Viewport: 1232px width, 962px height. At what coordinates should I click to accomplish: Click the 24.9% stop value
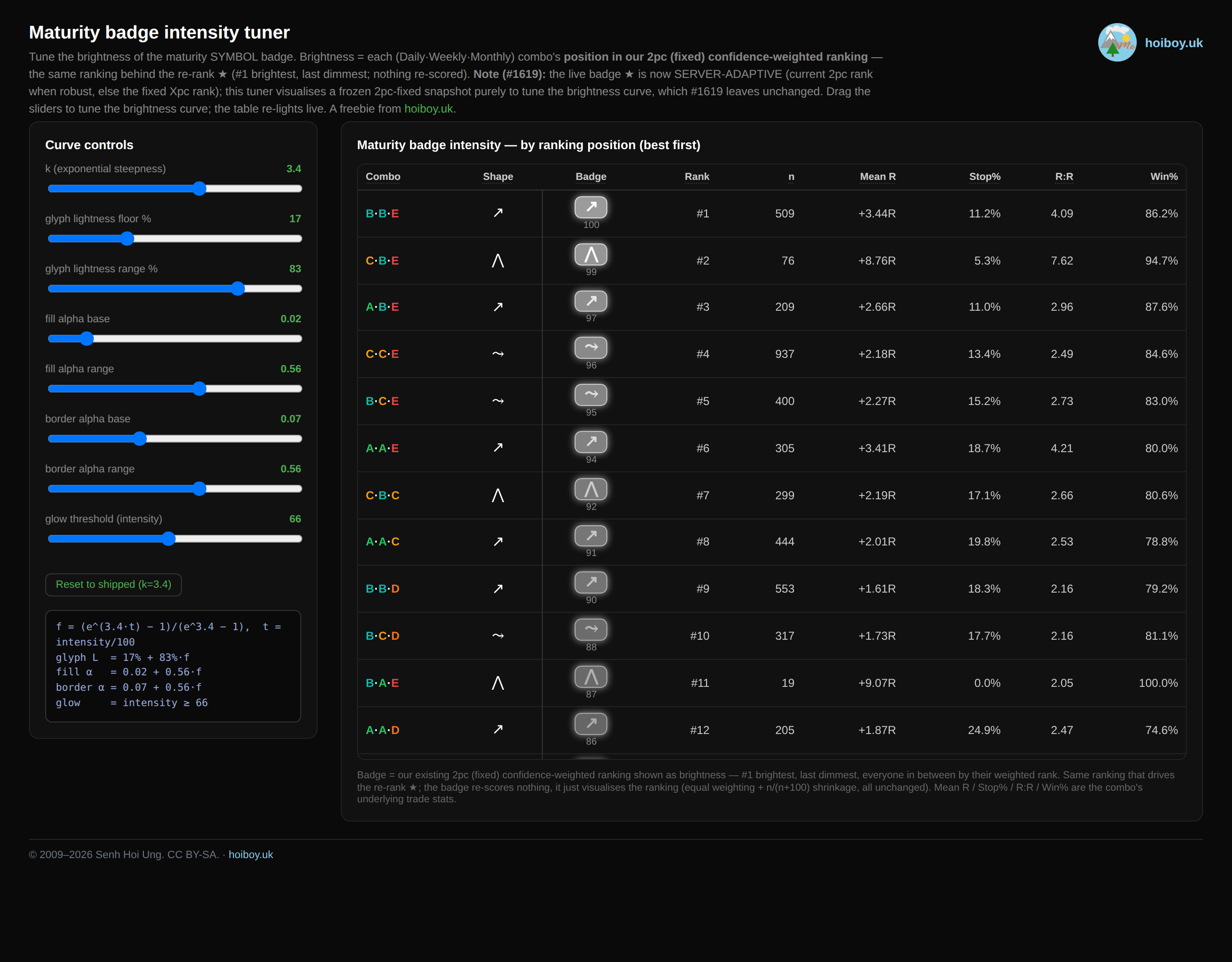pyautogui.click(x=984, y=730)
